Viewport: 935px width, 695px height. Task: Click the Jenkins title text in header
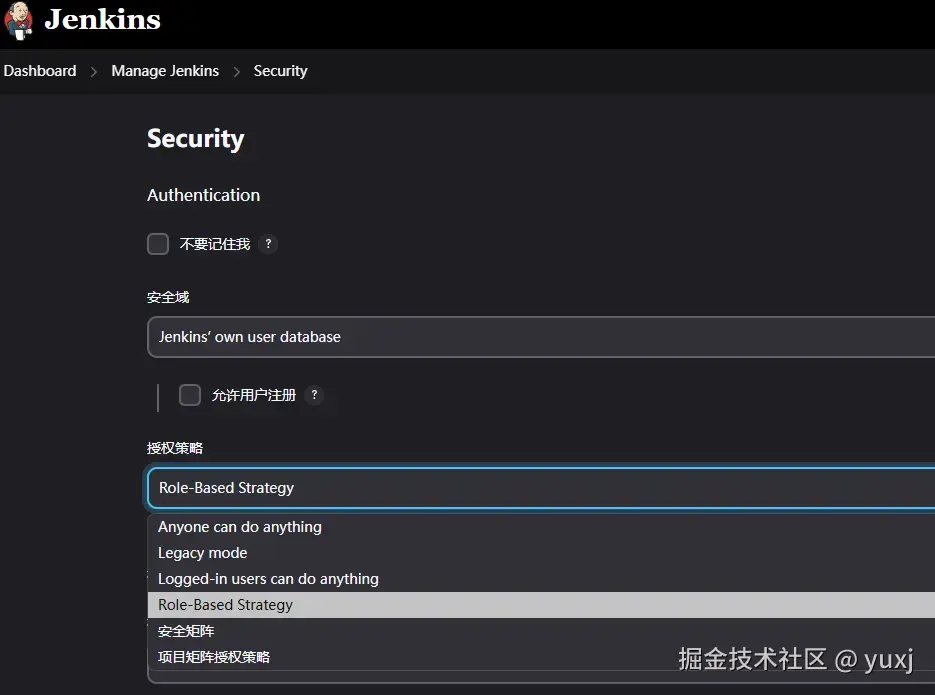(102, 20)
